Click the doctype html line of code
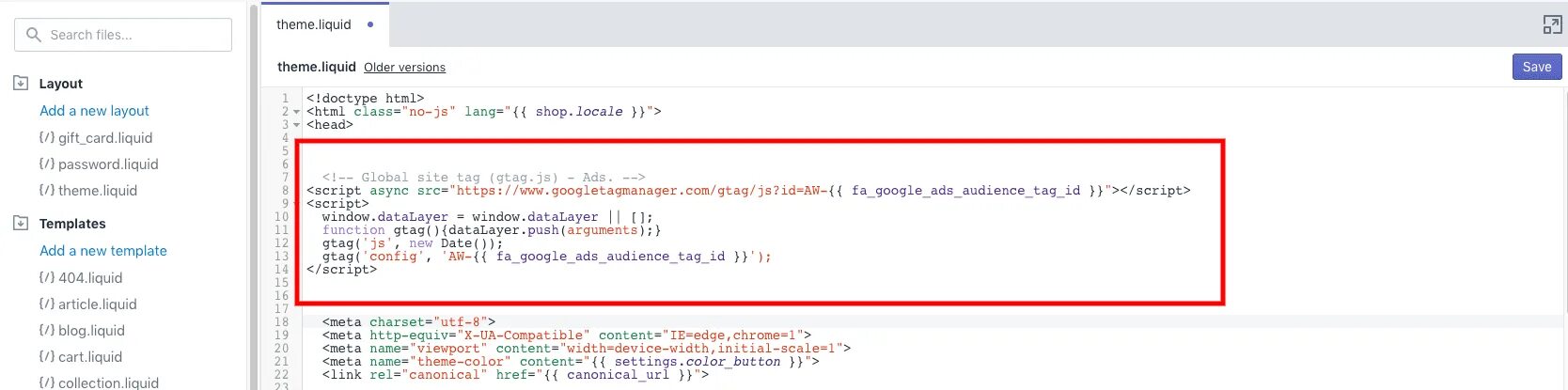1568x390 pixels. pyautogui.click(x=365, y=99)
